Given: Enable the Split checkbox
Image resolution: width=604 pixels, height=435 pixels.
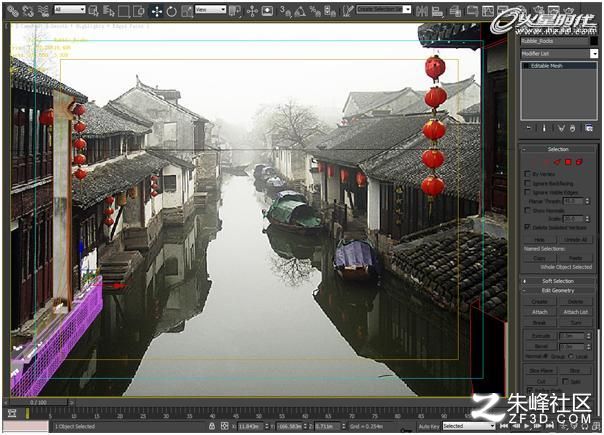Looking at the screenshot, I should pyautogui.click(x=565, y=381).
